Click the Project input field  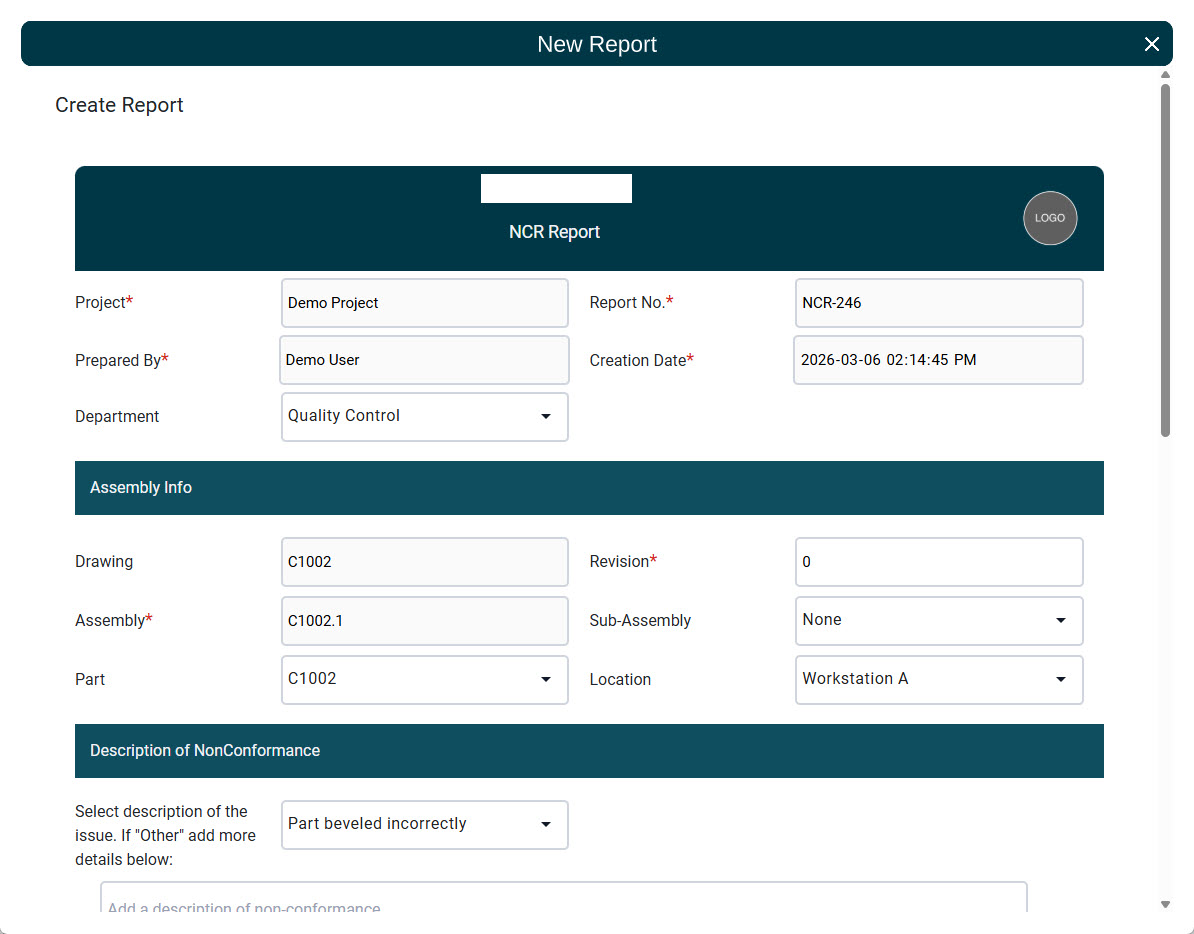(425, 303)
